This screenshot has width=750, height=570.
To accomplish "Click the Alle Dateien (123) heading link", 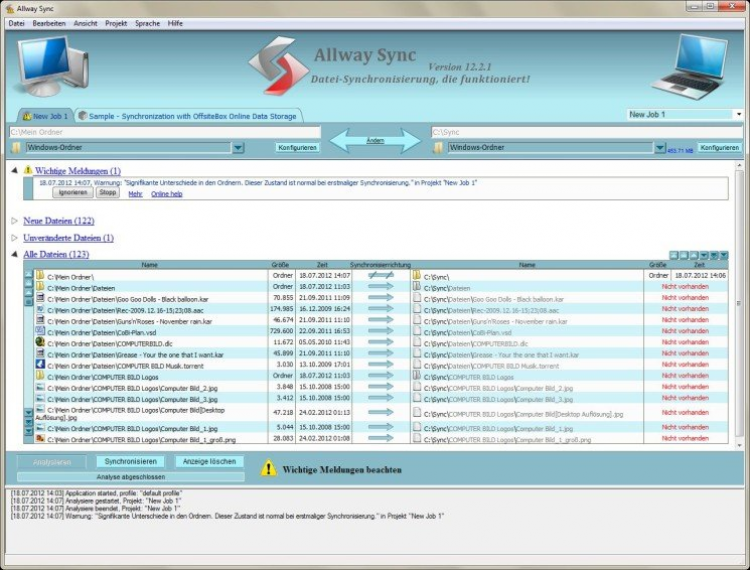I will (56, 254).
